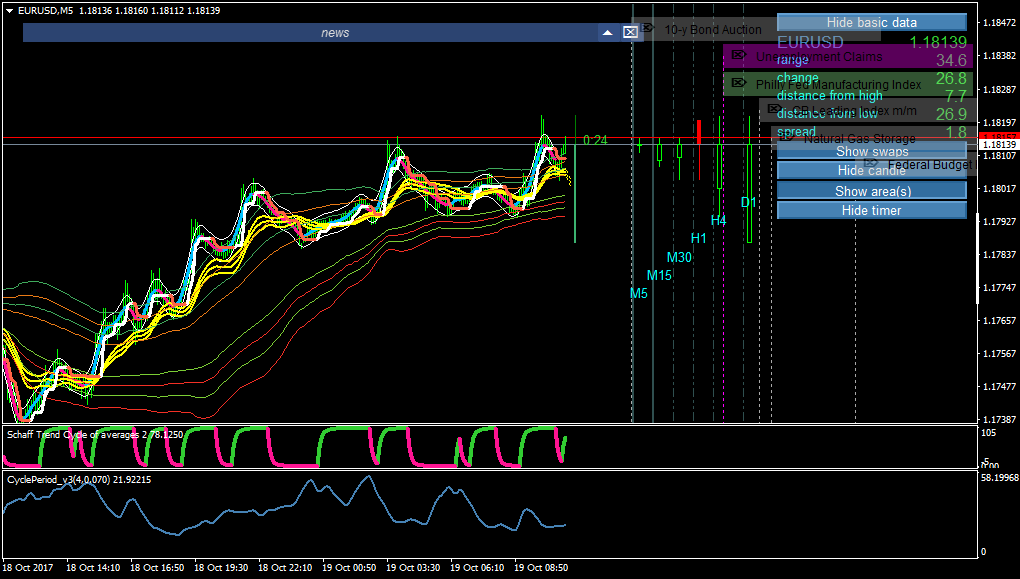Click the Unemployment Claims news event icon
1020x579 pixels.
(x=738, y=55)
